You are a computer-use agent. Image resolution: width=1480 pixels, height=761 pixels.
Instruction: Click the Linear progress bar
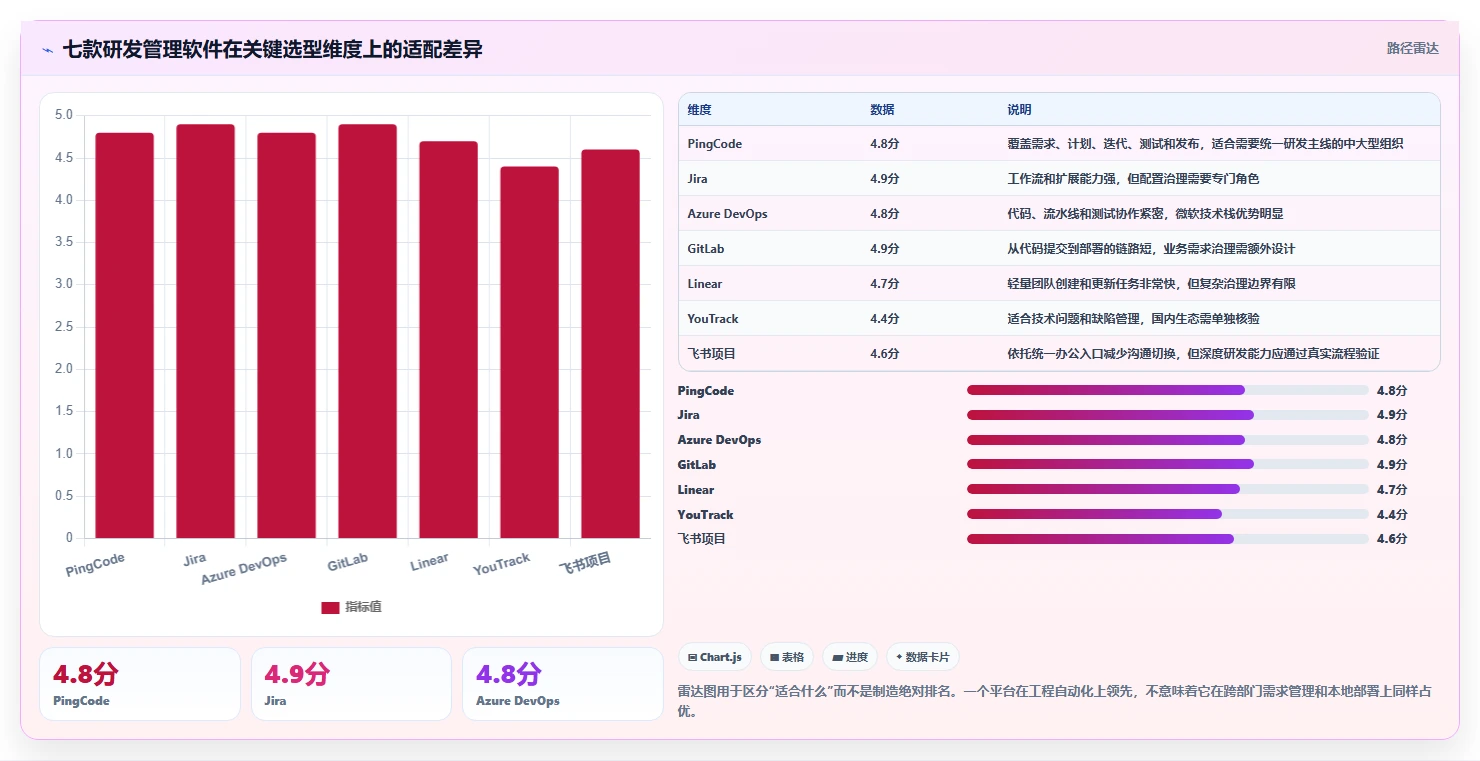[x=1168, y=489]
